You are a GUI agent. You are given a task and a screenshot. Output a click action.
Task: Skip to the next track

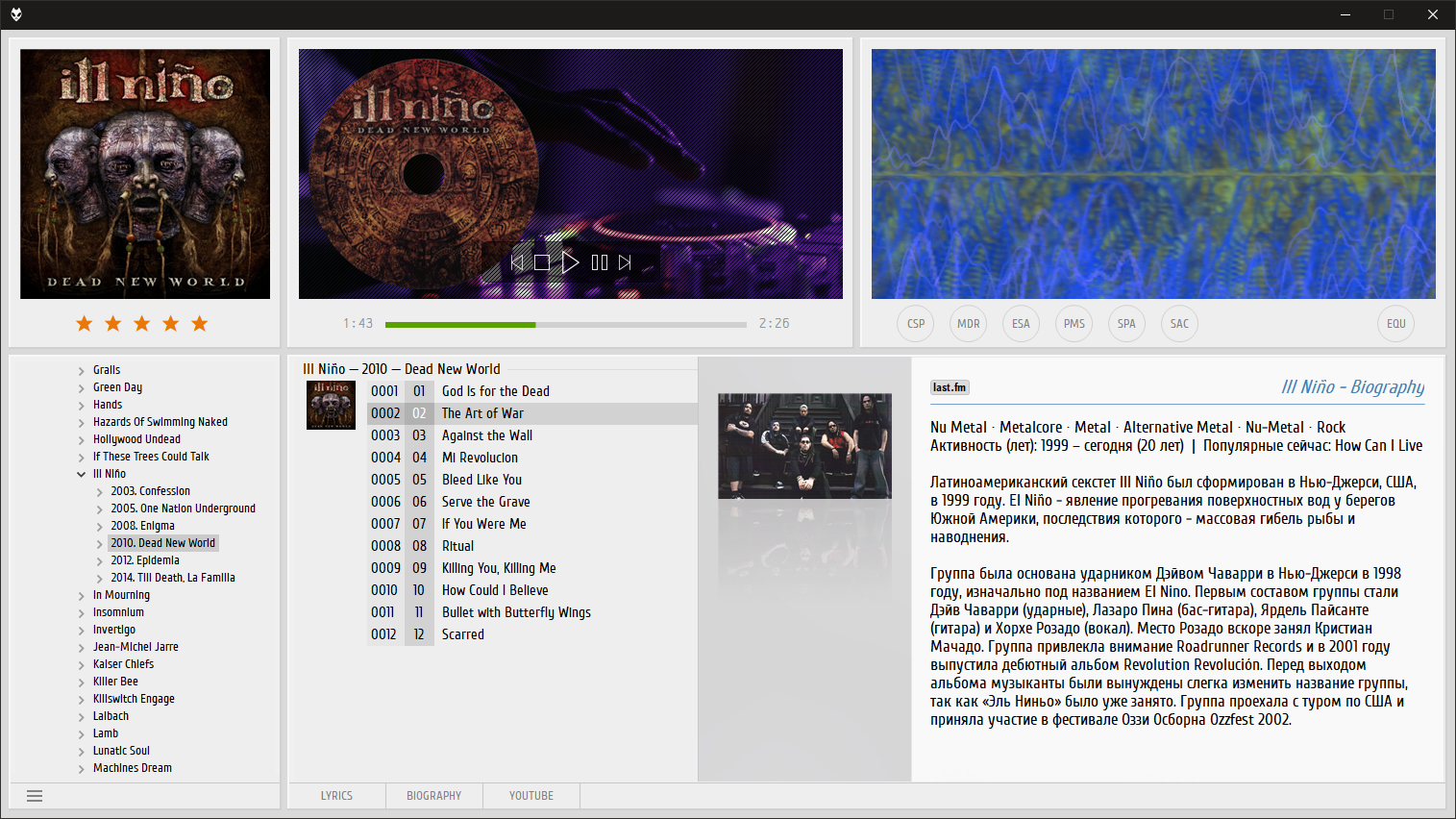pos(625,262)
